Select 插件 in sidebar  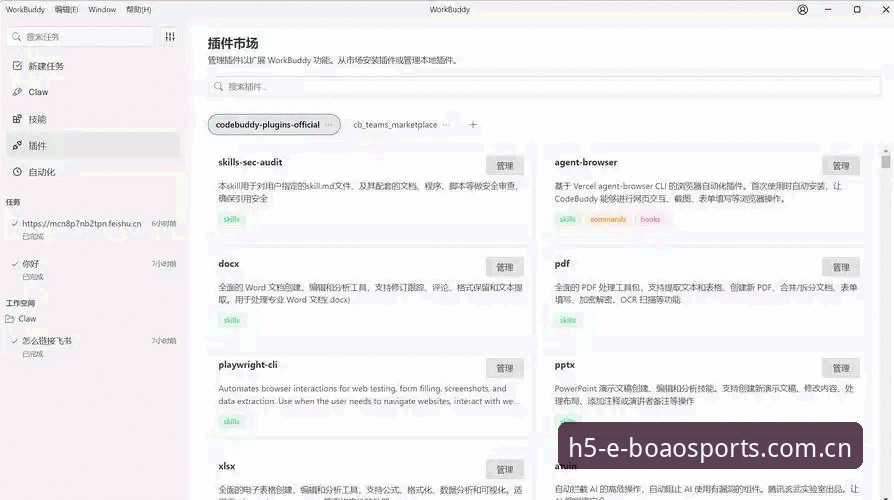pos(93,146)
